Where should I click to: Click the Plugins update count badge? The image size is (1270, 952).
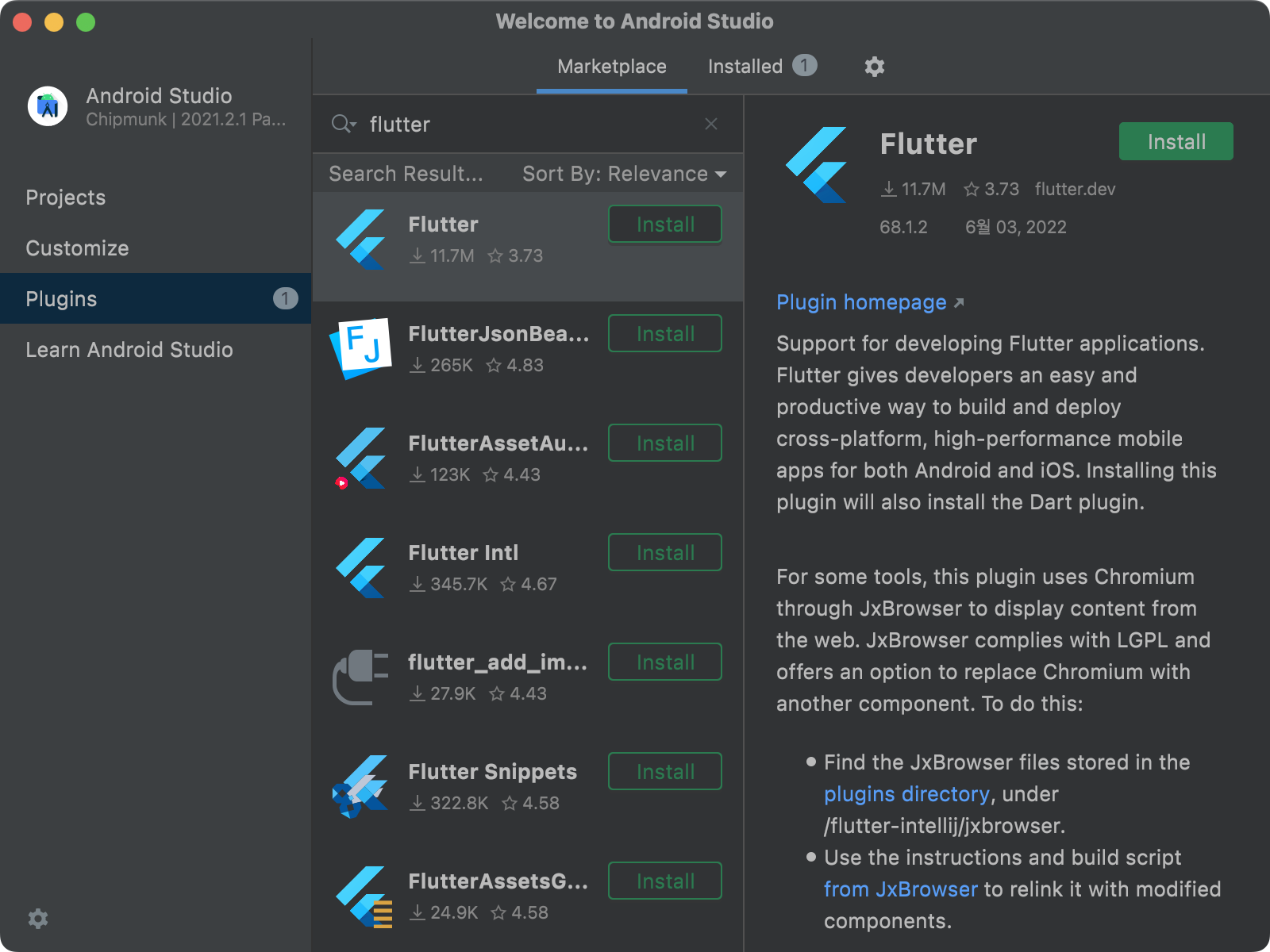click(x=286, y=298)
